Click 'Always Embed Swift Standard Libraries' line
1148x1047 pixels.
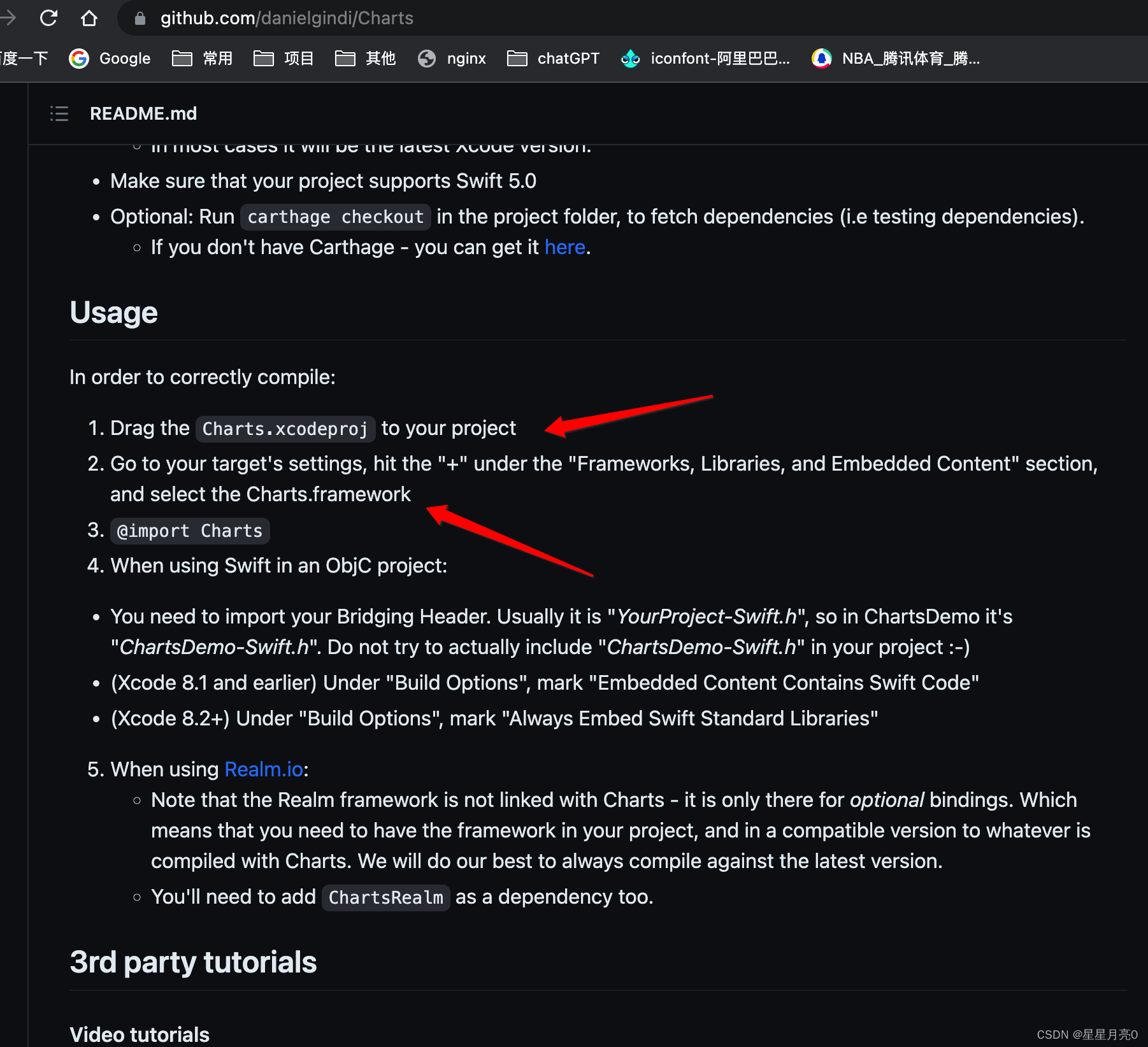point(494,718)
